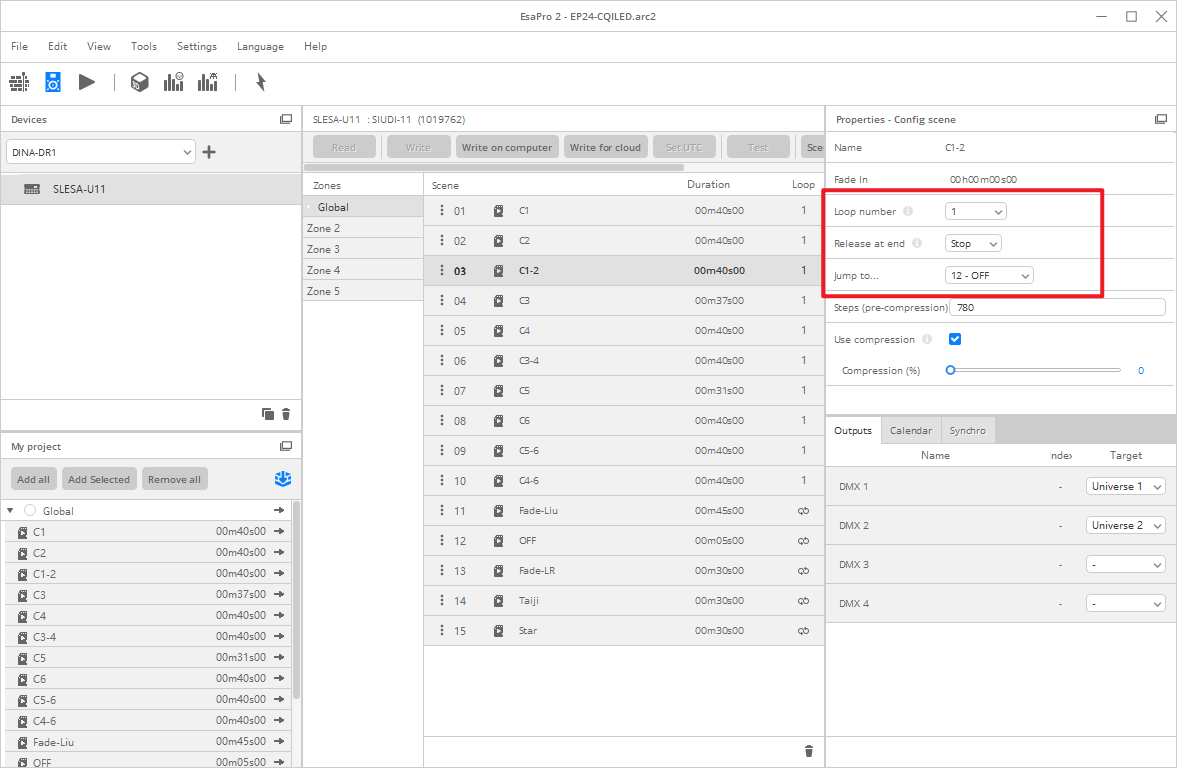Click the trash icon below the scene list

coord(809,751)
